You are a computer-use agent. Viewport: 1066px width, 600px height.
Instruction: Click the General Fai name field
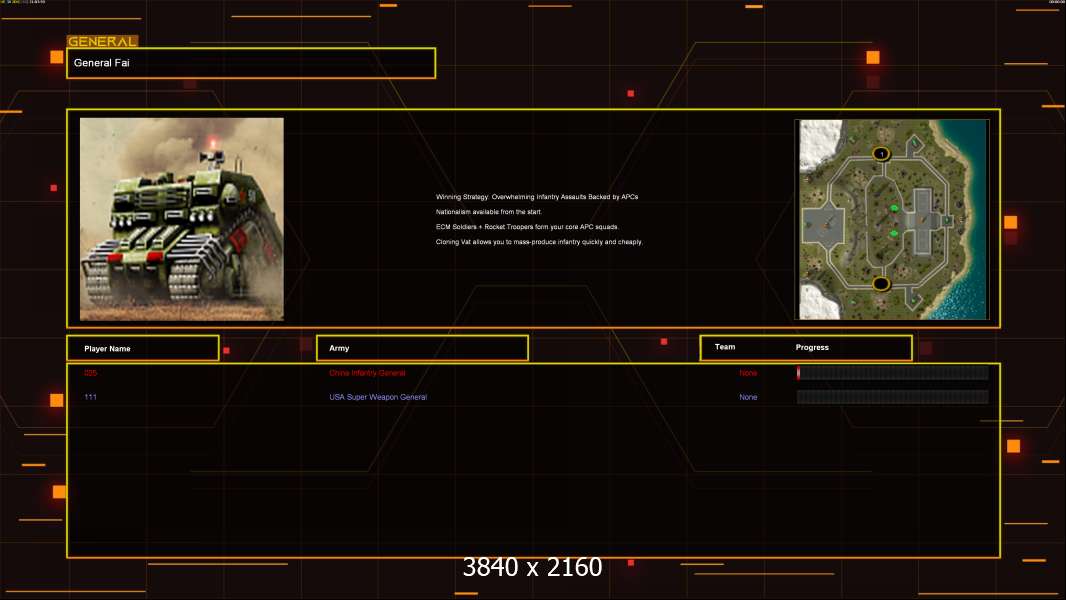(x=251, y=63)
